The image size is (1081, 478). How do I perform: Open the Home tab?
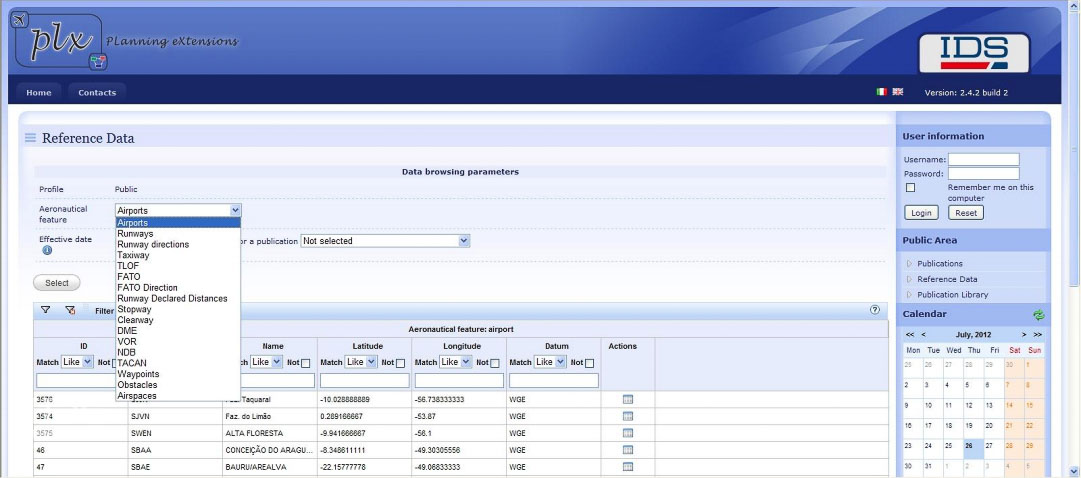(x=39, y=92)
